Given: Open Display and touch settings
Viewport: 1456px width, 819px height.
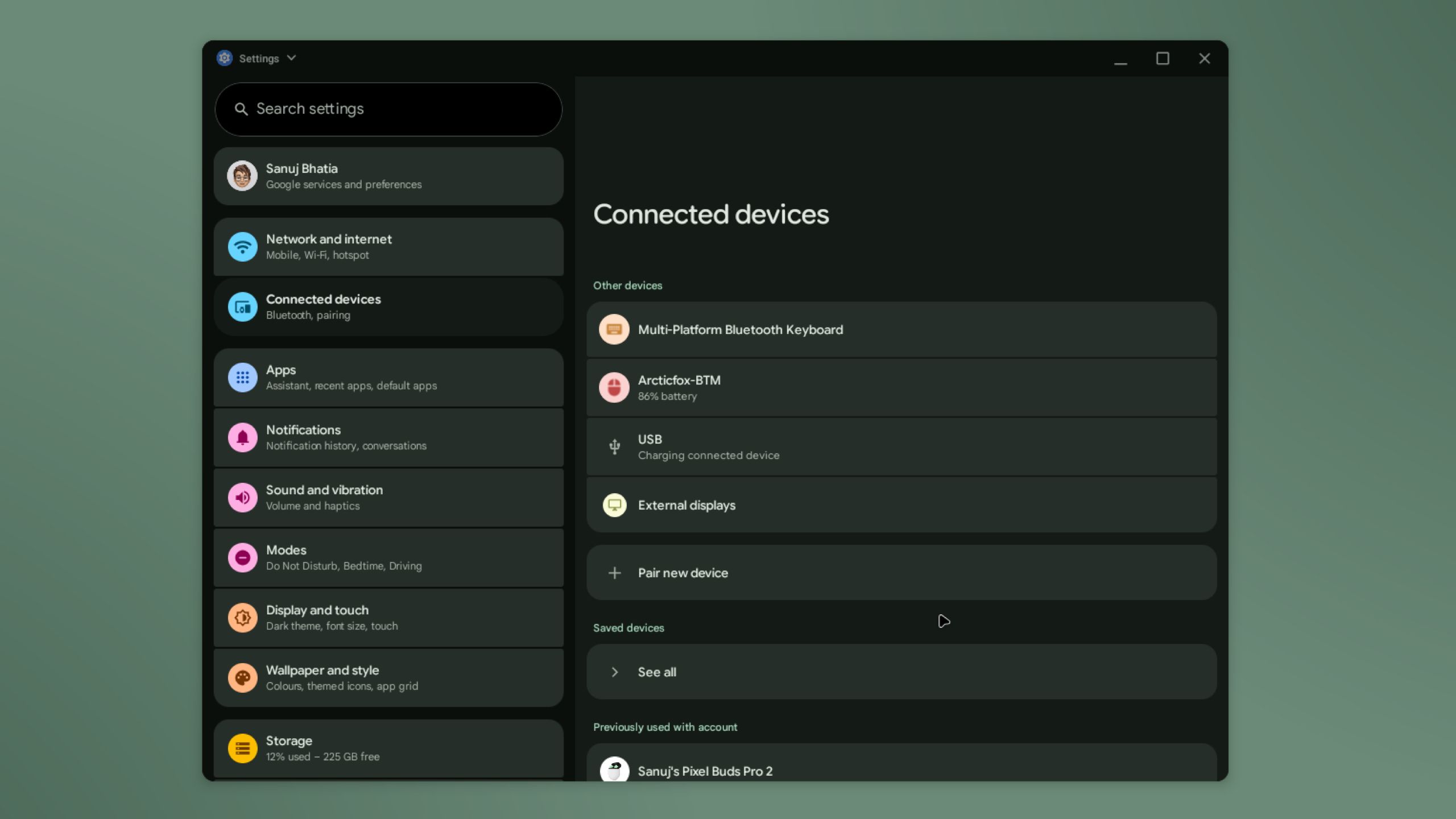Looking at the screenshot, I should pyautogui.click(x=388, y=618).
